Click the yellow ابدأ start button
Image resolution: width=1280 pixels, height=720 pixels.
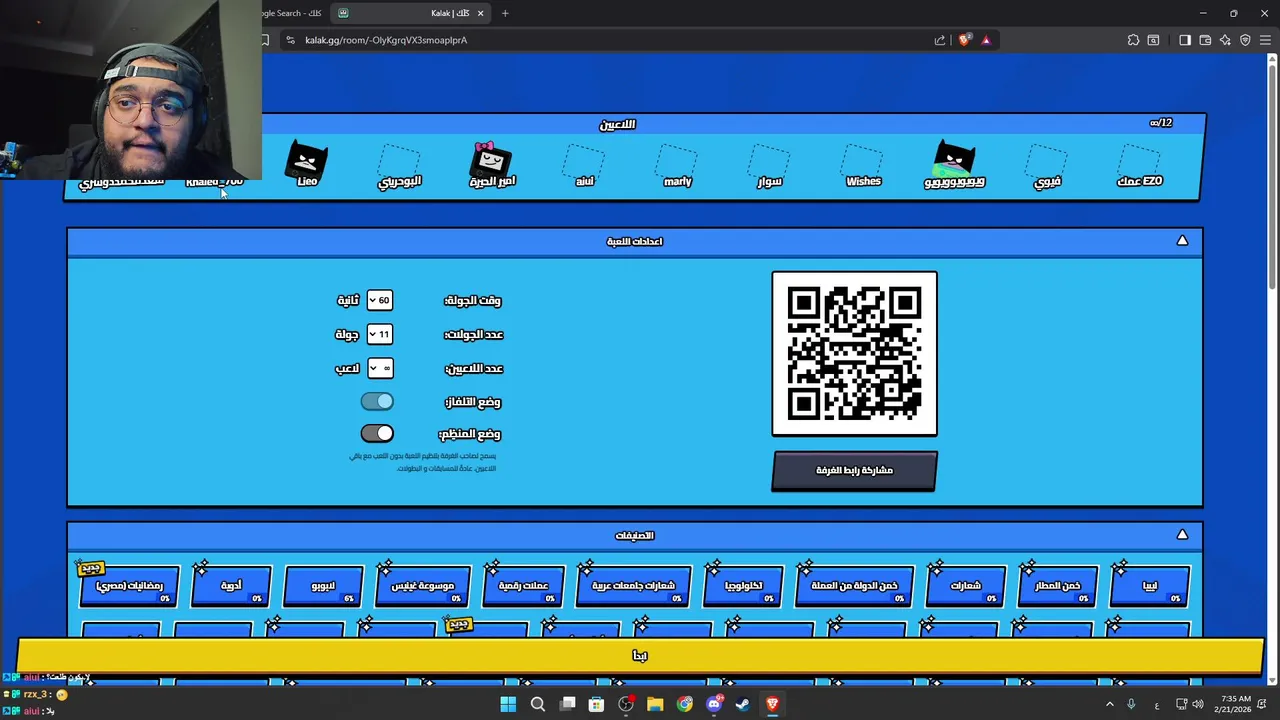[640, 655]
